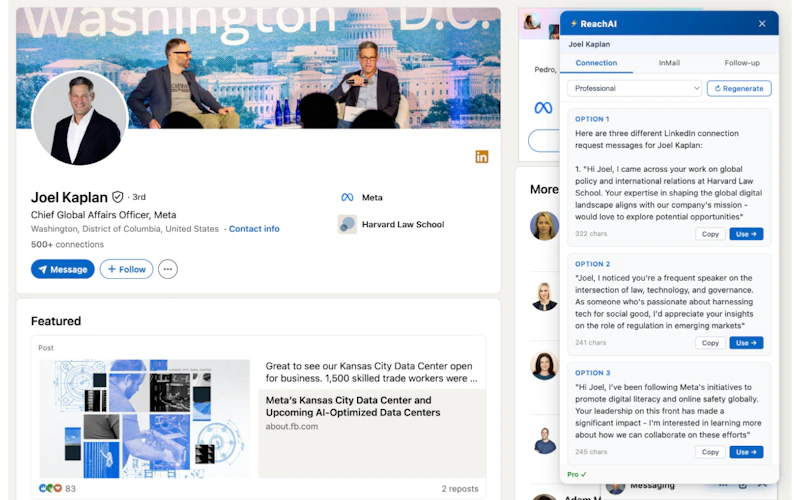
Task: Click the 322 chars counter
Action: coord(591,234)
